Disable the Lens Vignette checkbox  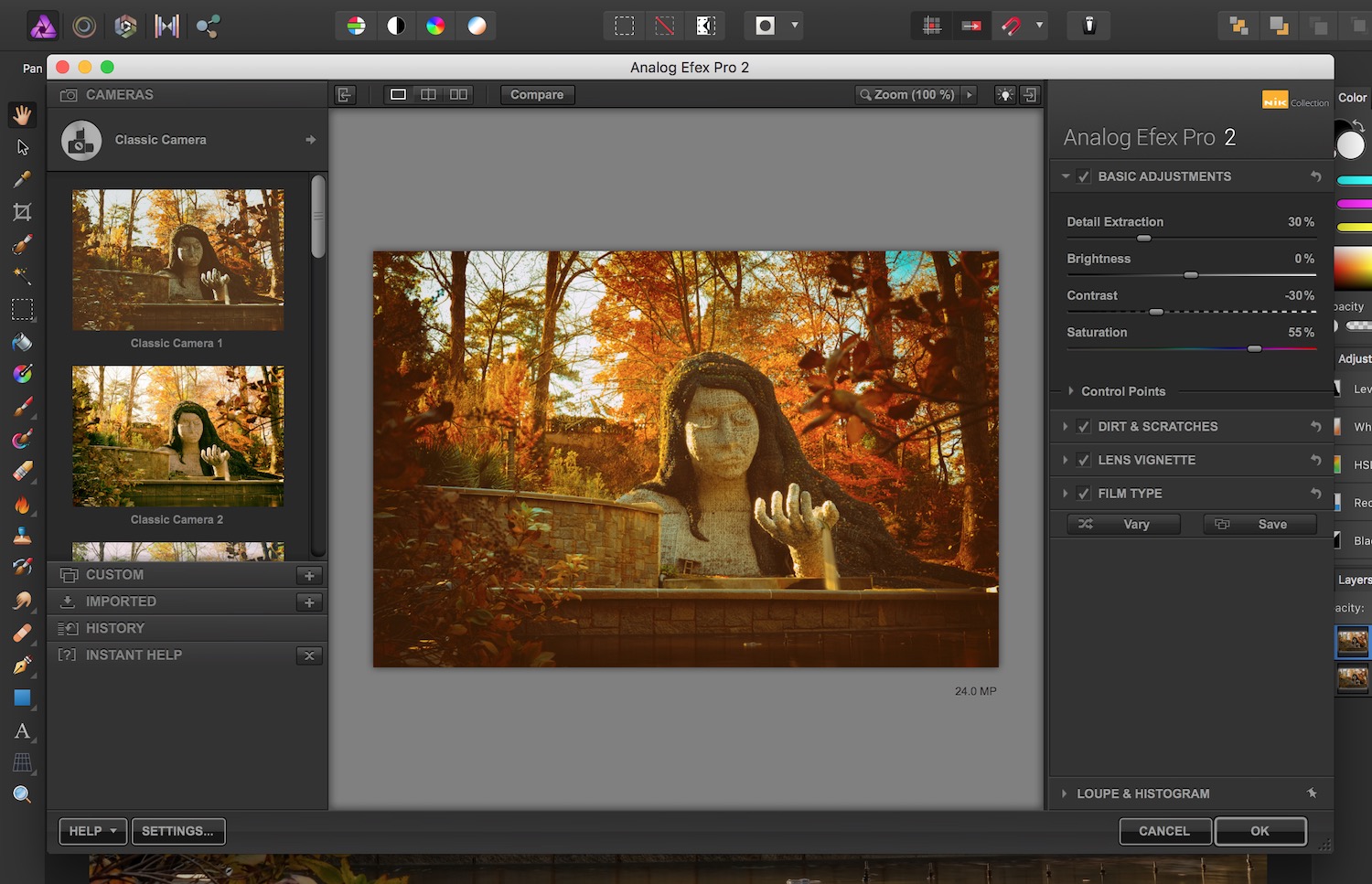1084,460
